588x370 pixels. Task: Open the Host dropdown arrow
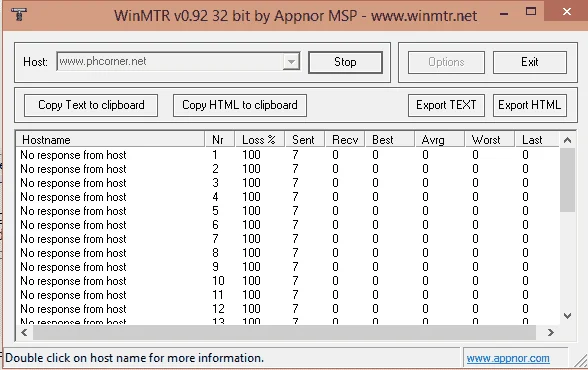tap(291, 61)
